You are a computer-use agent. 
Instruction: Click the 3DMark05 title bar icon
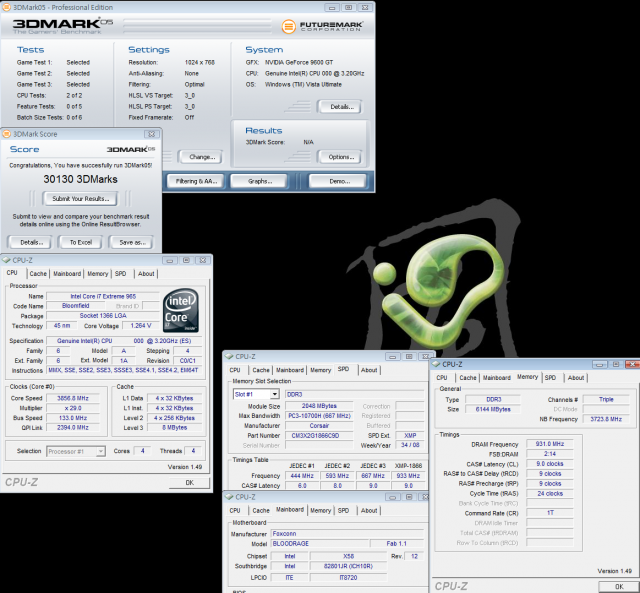7,7
